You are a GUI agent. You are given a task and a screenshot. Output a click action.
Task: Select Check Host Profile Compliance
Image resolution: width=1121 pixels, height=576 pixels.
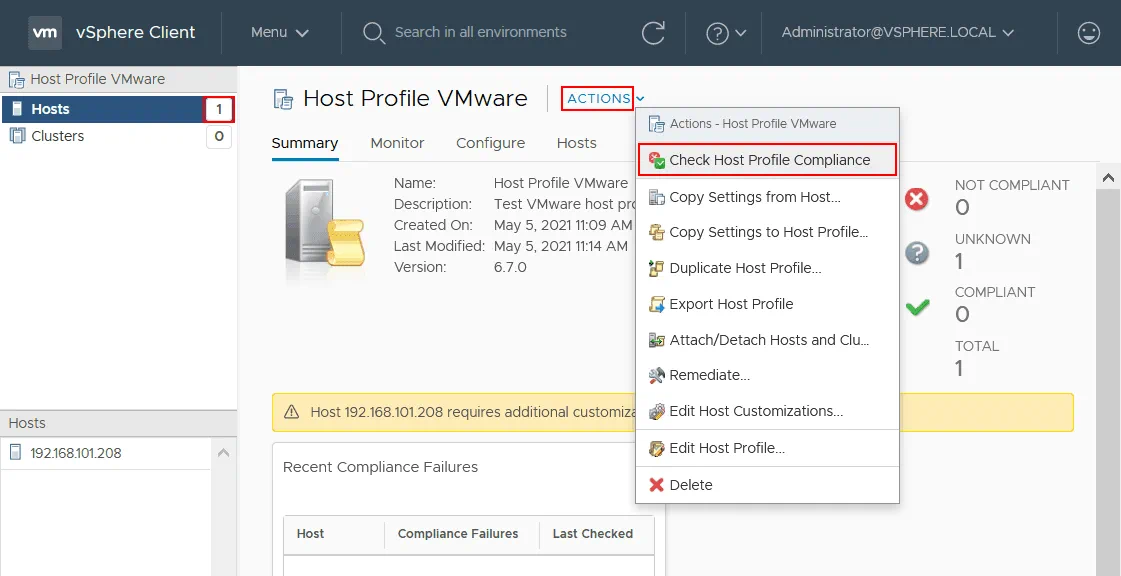click(x=769, y=160)
